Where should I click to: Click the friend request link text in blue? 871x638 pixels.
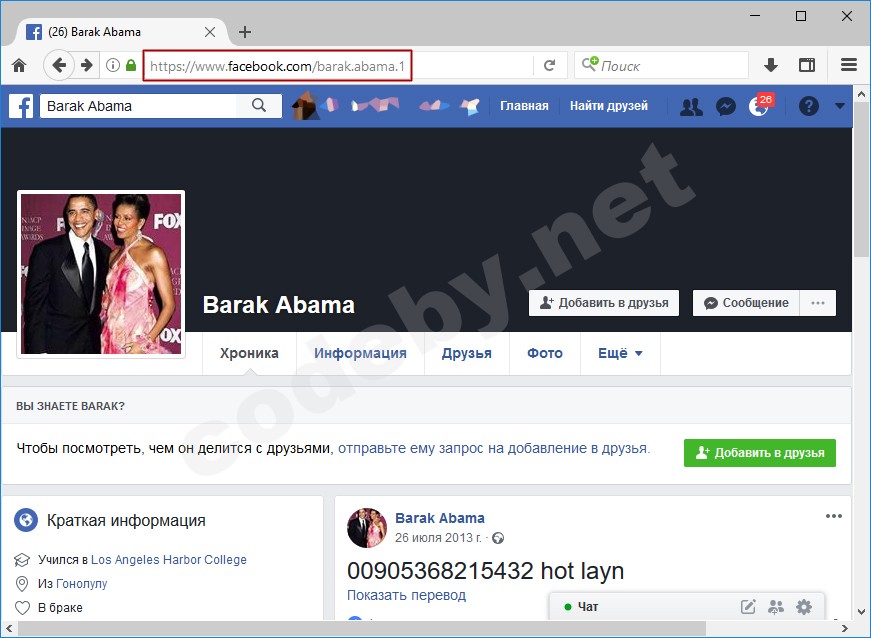[x=494, y=448]
